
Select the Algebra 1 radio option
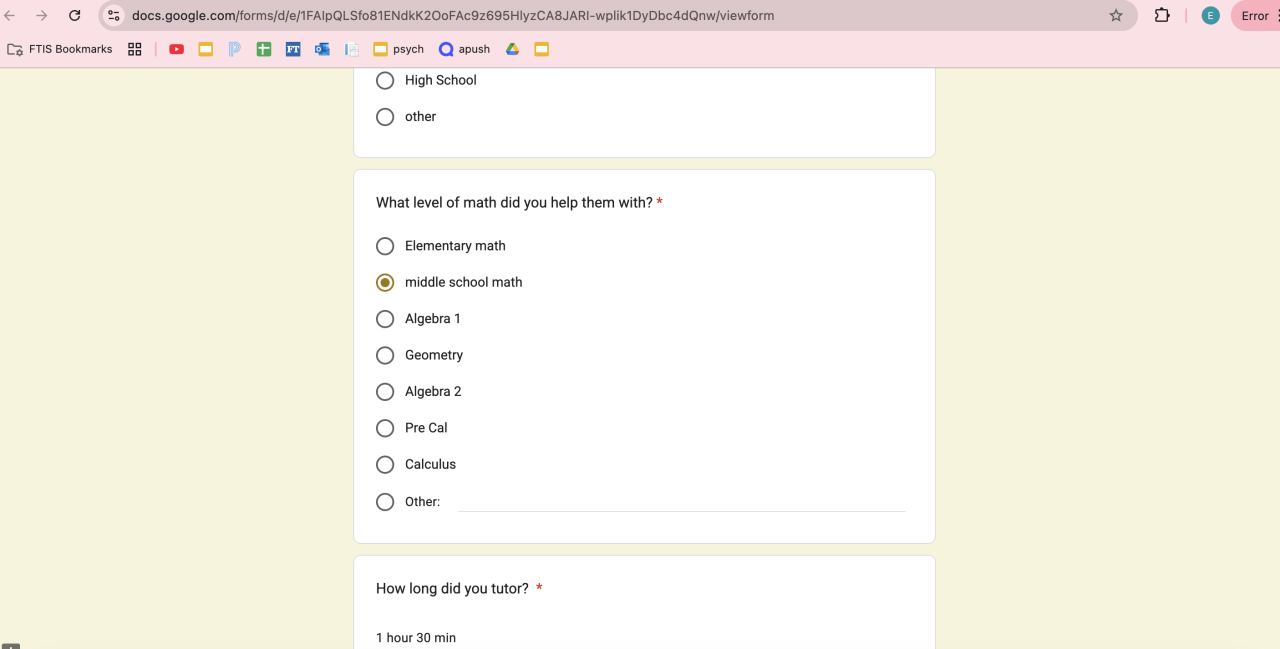click(385, 319)
